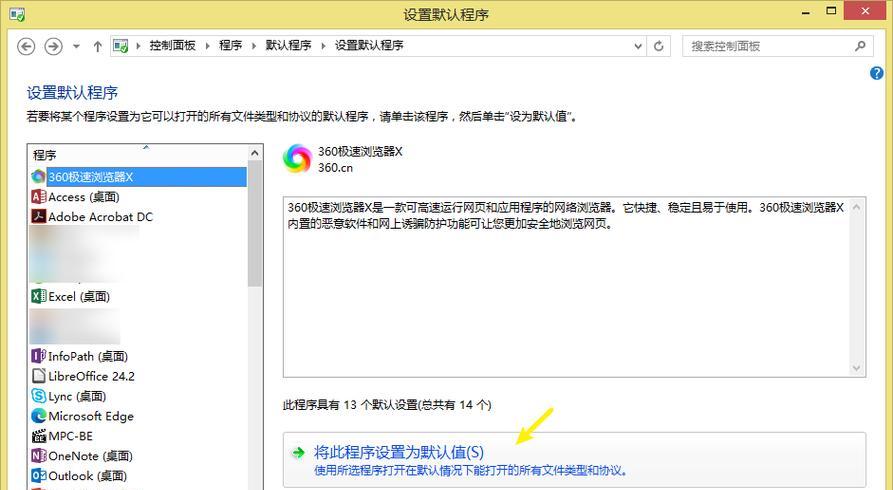Open the recent locations dropdown arrow
The image size is (893, 490).
[76, 47]
